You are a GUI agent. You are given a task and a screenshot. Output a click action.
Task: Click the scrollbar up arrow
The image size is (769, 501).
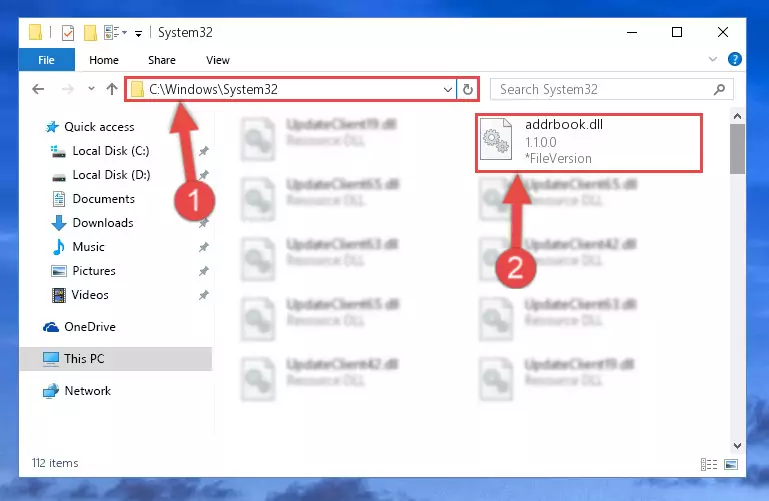(x=737, y=116)
